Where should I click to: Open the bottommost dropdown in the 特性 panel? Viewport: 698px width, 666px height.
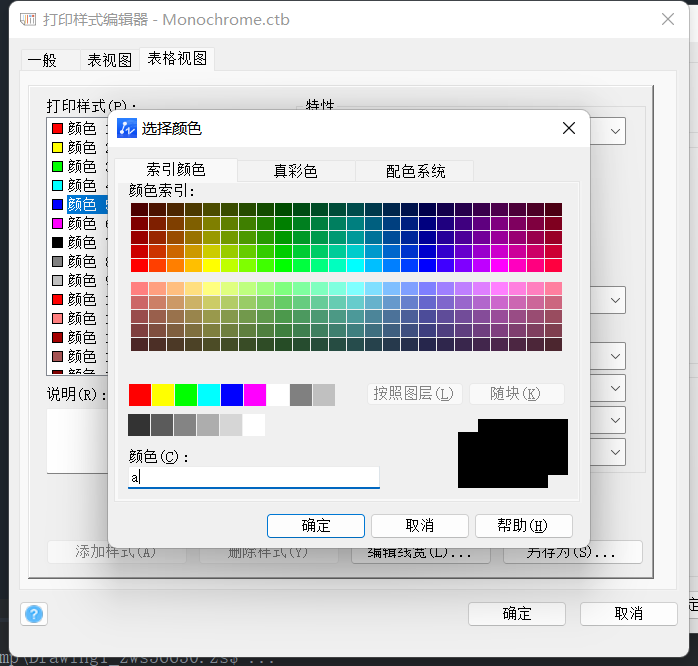coord(608,452)
